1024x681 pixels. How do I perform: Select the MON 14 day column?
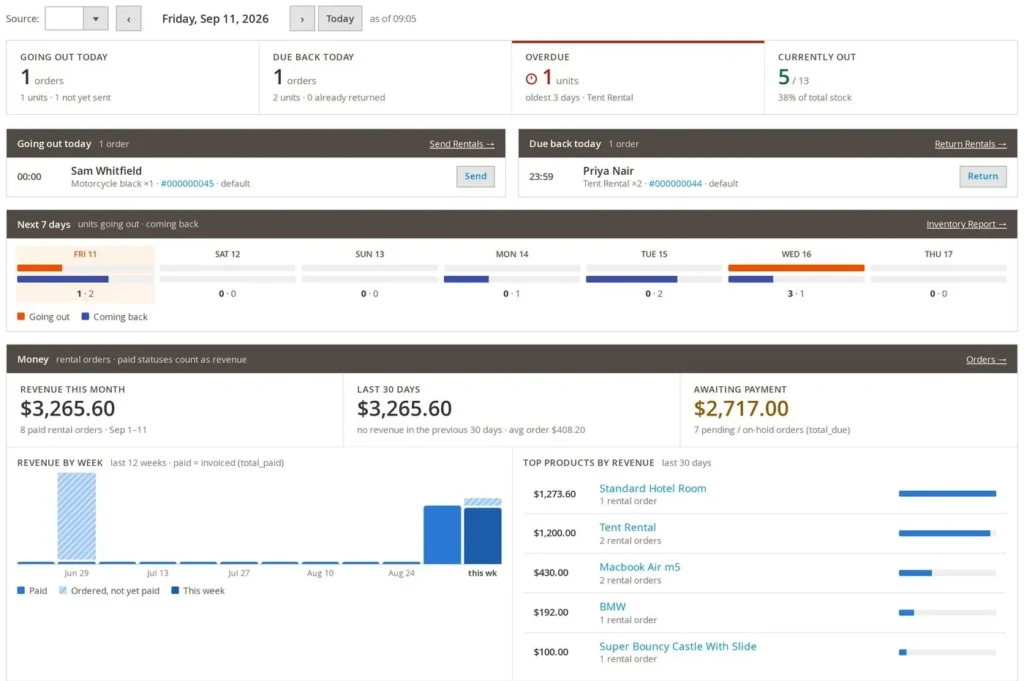tap(512, 274)
